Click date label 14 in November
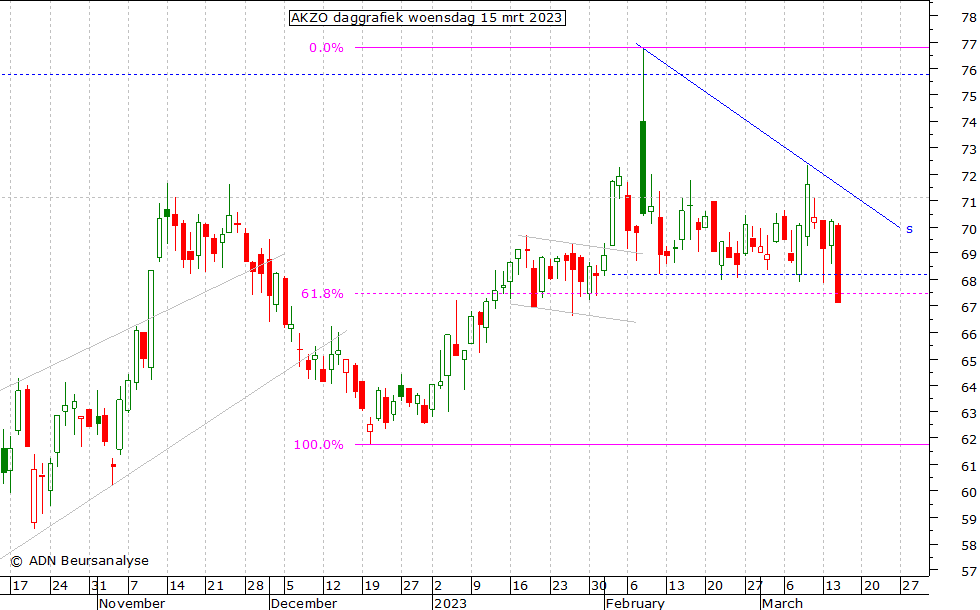 click(177, 586)
